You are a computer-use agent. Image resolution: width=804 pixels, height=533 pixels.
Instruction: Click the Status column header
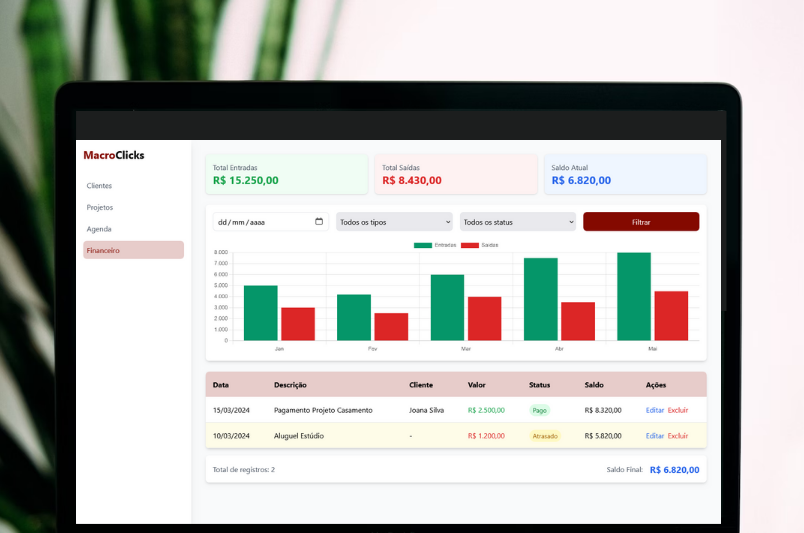pos(539,385)
